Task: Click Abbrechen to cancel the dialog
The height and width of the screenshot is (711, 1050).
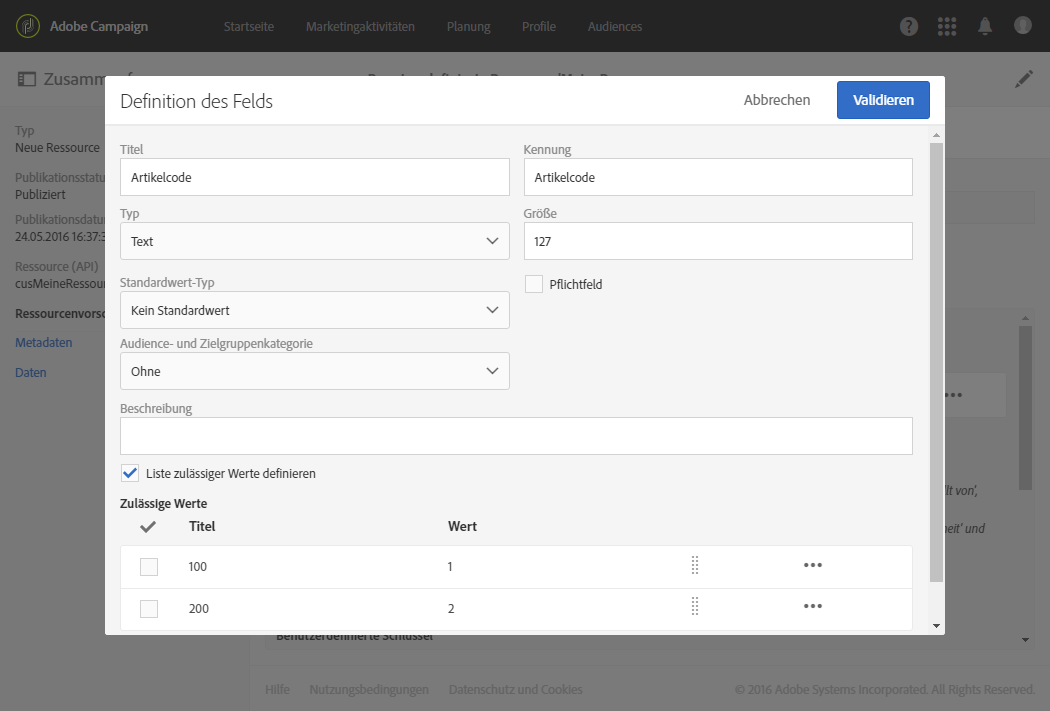Action: [777, 100]
